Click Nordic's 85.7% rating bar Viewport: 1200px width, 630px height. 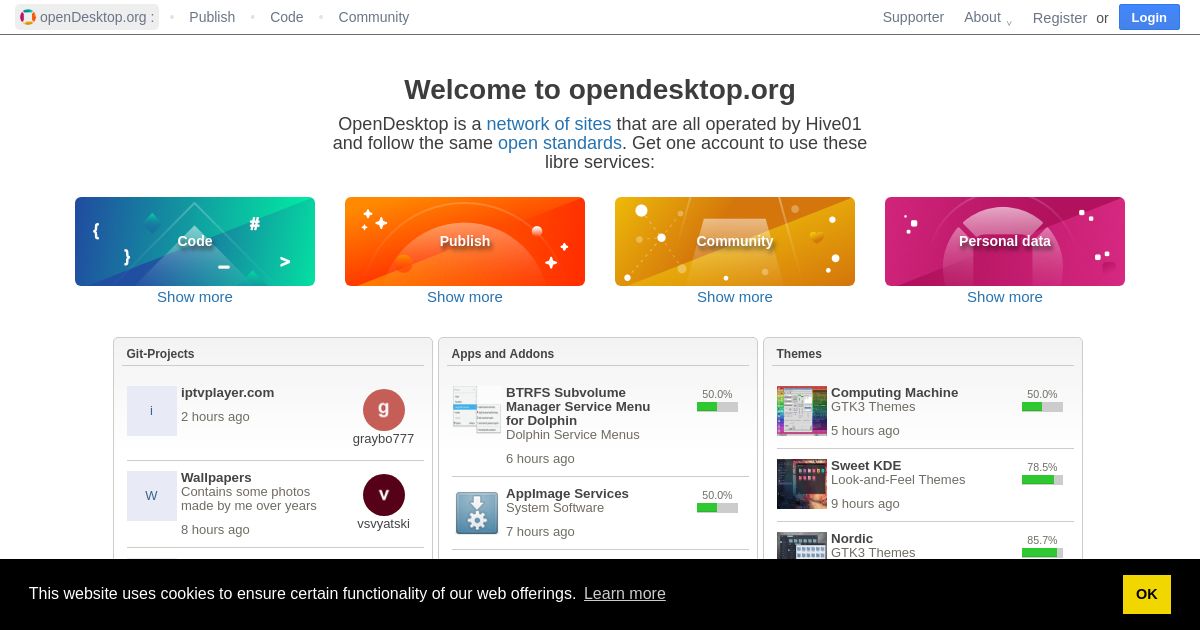pyautogui.click(x=1042, y=553)
